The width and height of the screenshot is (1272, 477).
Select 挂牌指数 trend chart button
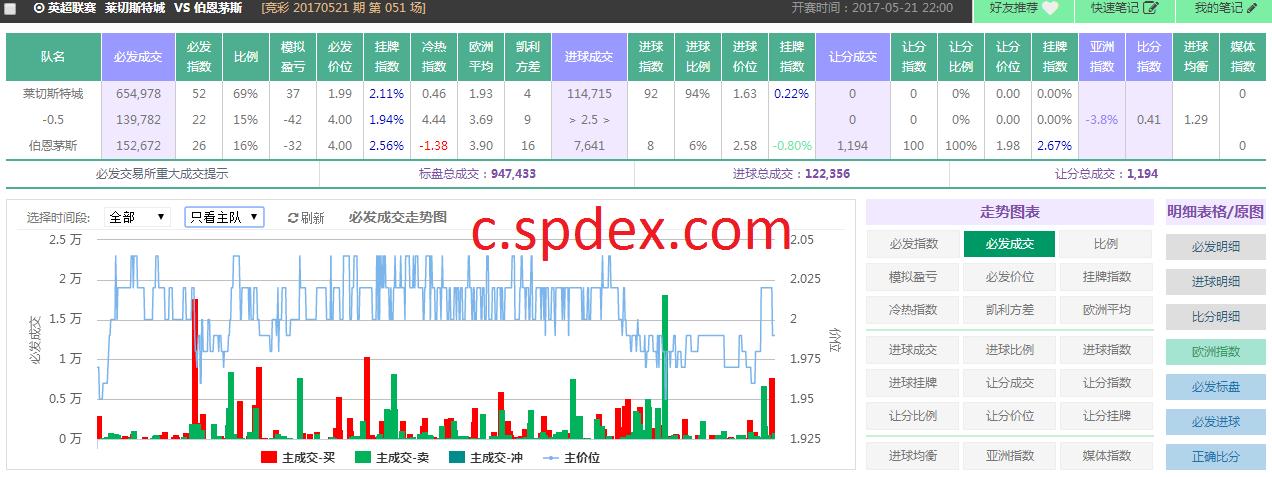(1106, 277)
